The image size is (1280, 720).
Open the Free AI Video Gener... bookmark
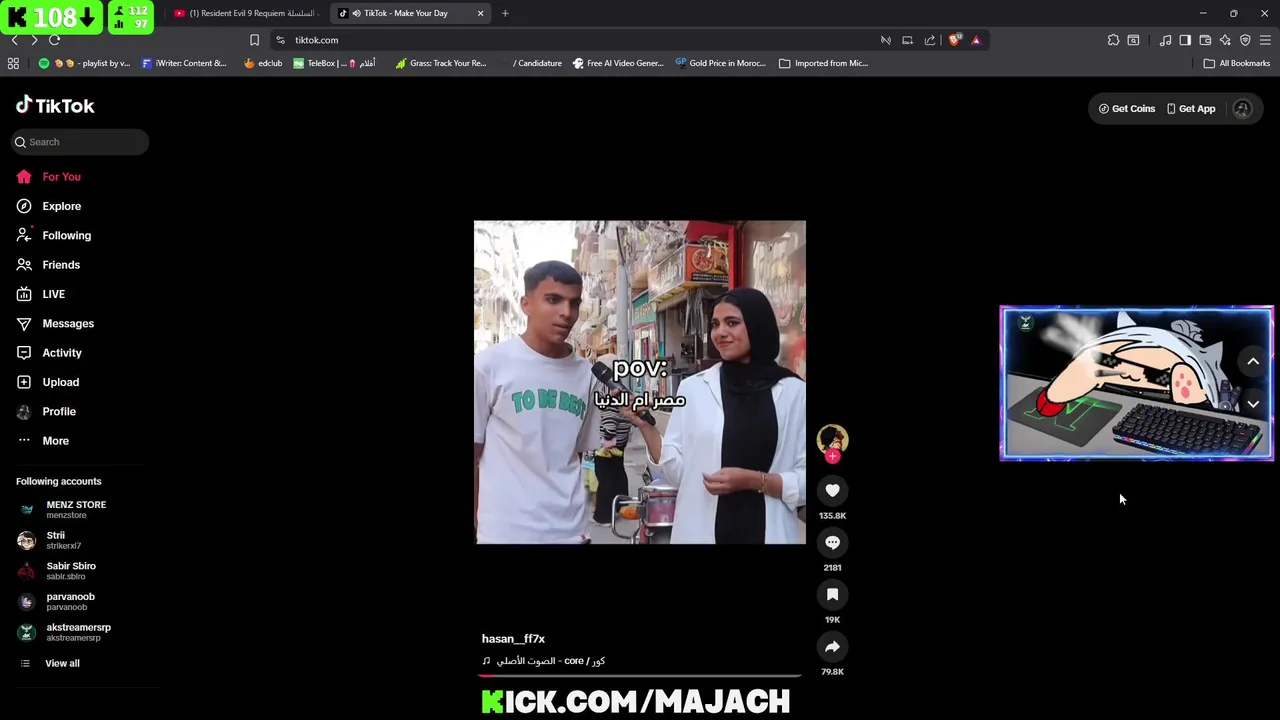point(617,63)
